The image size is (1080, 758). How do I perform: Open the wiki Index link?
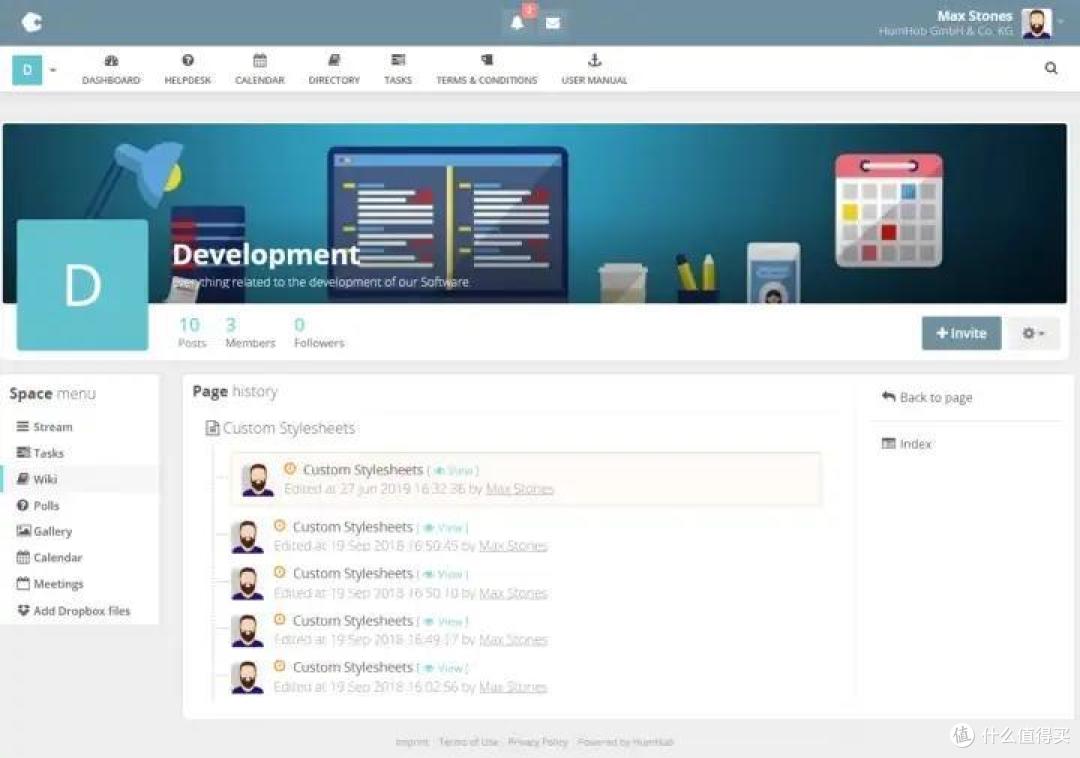[x=906, y=444]
